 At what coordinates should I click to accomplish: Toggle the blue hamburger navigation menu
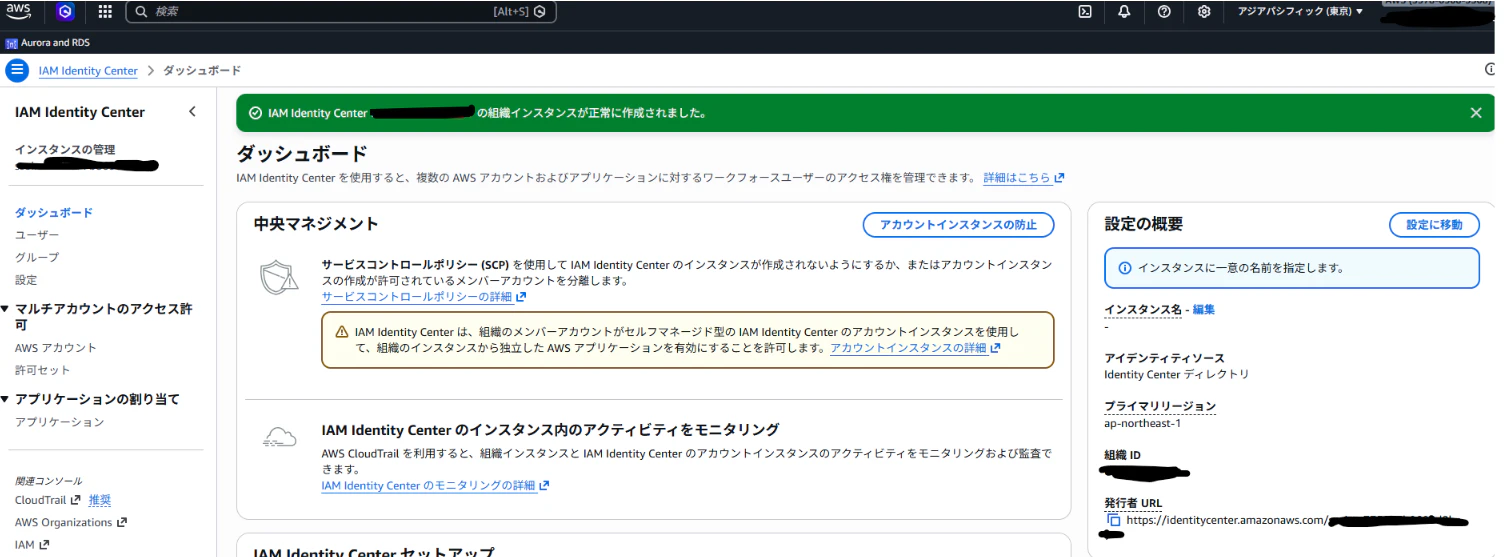(x=17, y=70)
